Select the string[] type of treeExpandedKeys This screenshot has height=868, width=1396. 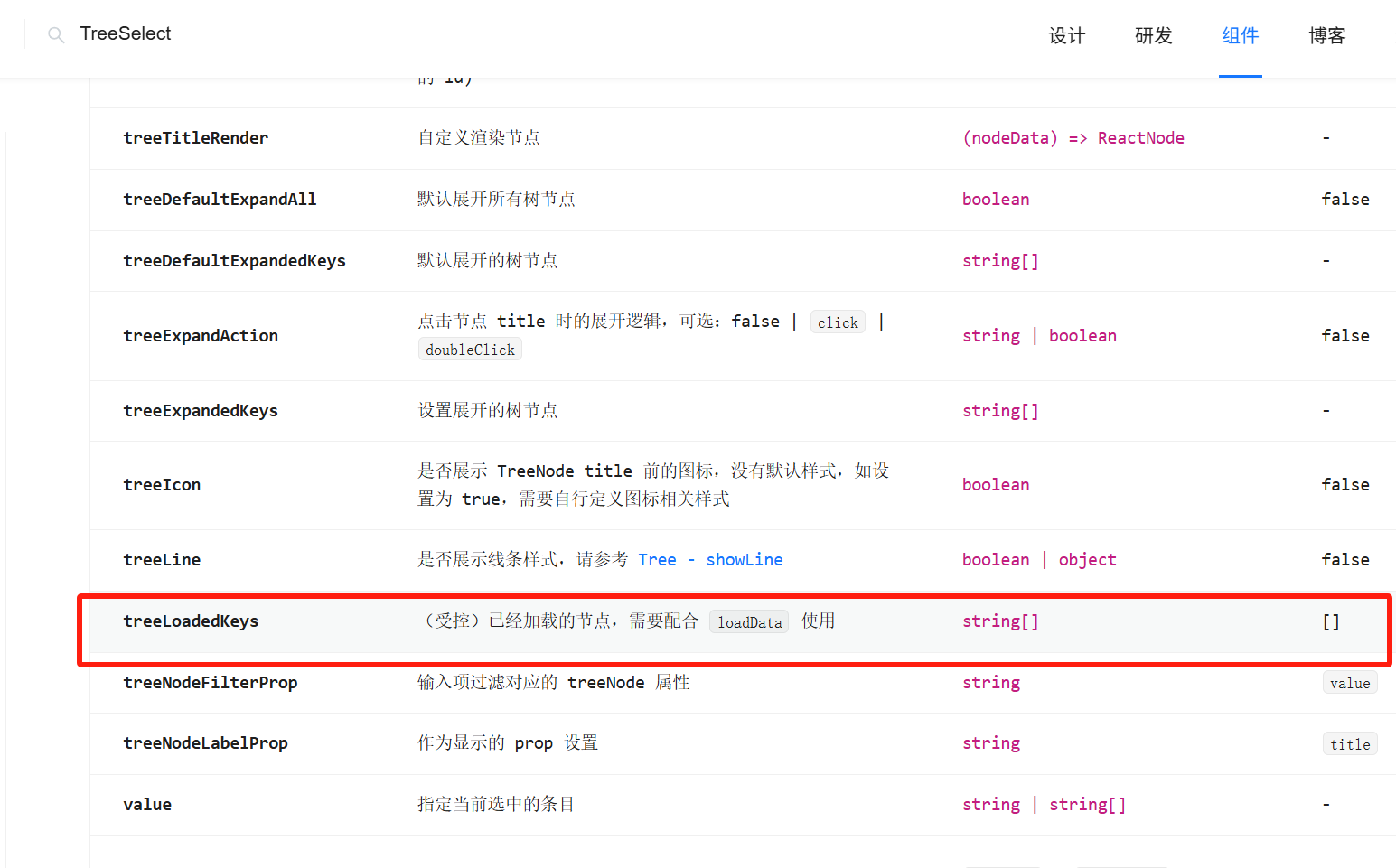coord(1000,410)
